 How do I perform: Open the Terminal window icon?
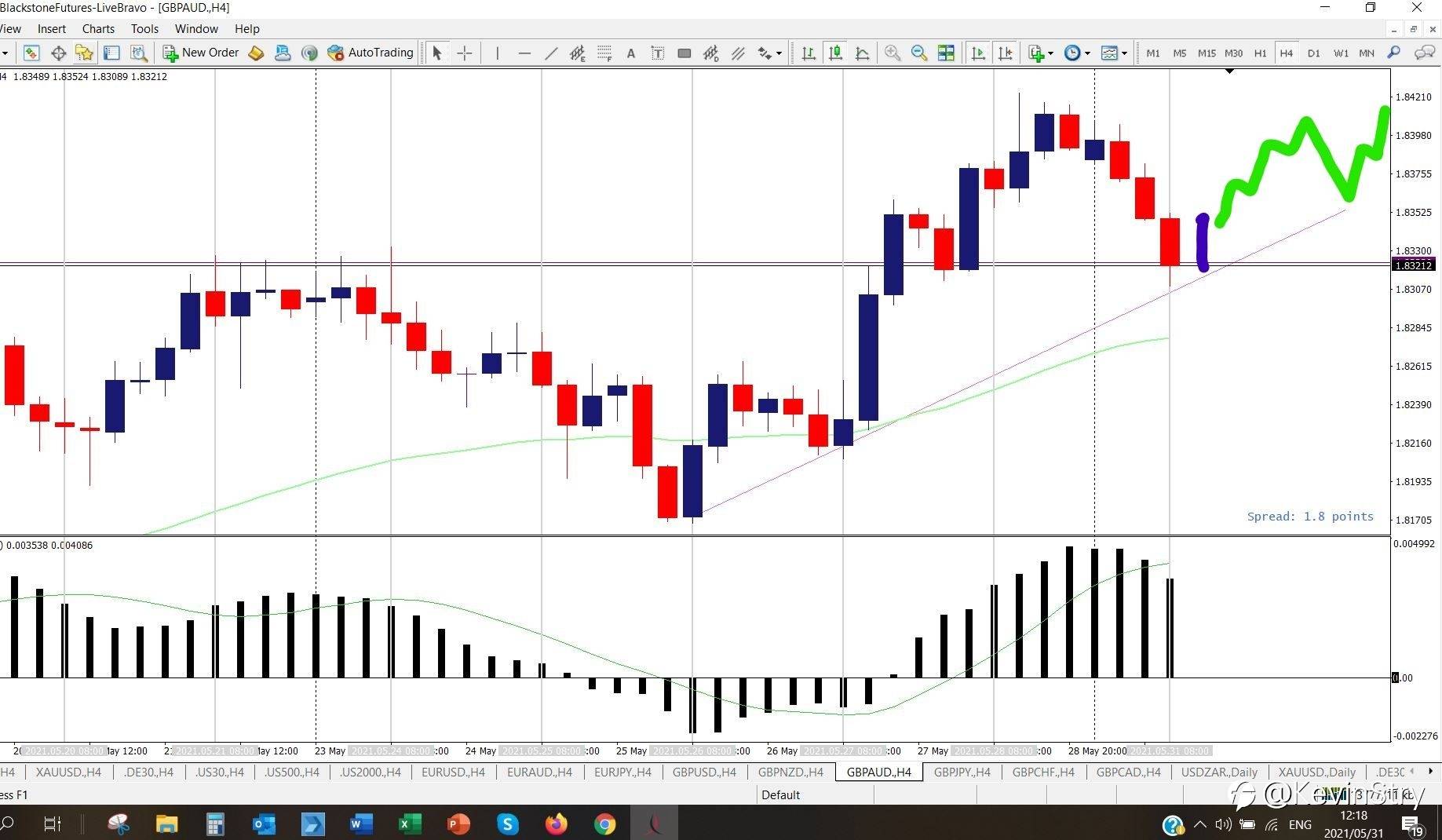(x=111, y=53)
